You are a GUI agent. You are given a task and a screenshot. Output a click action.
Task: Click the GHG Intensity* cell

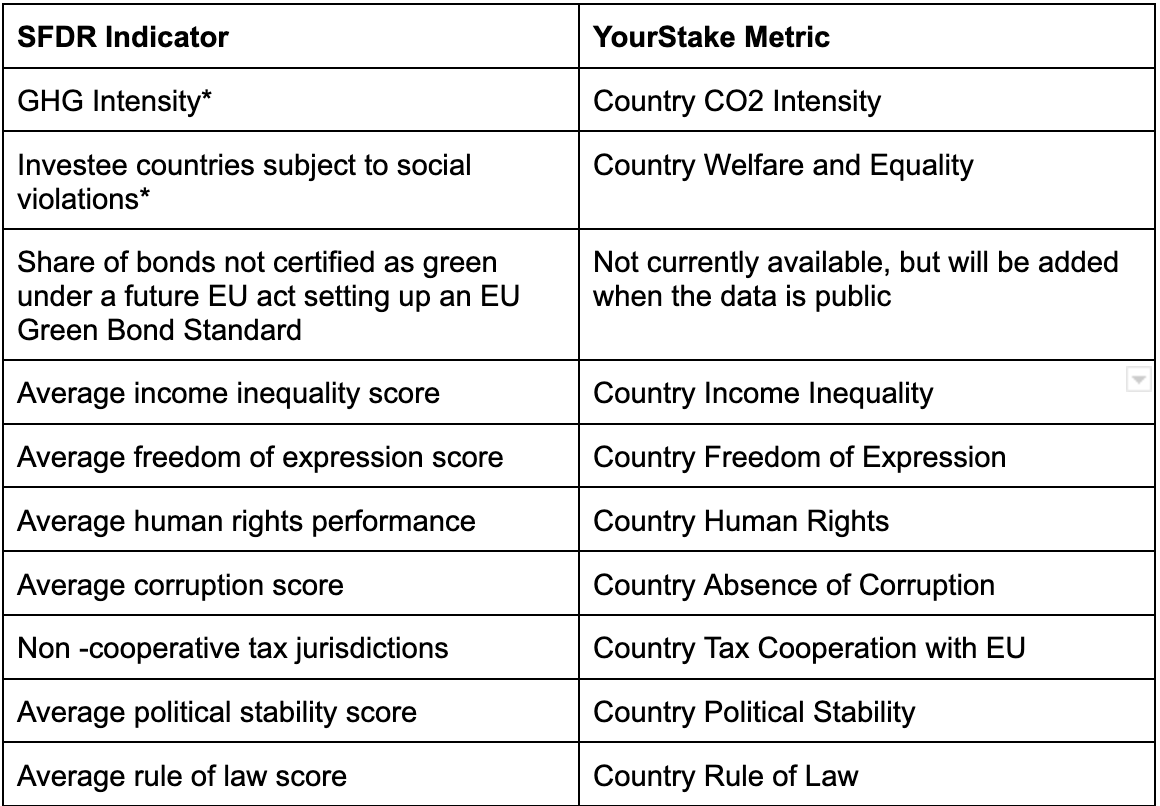click(291, 100)
